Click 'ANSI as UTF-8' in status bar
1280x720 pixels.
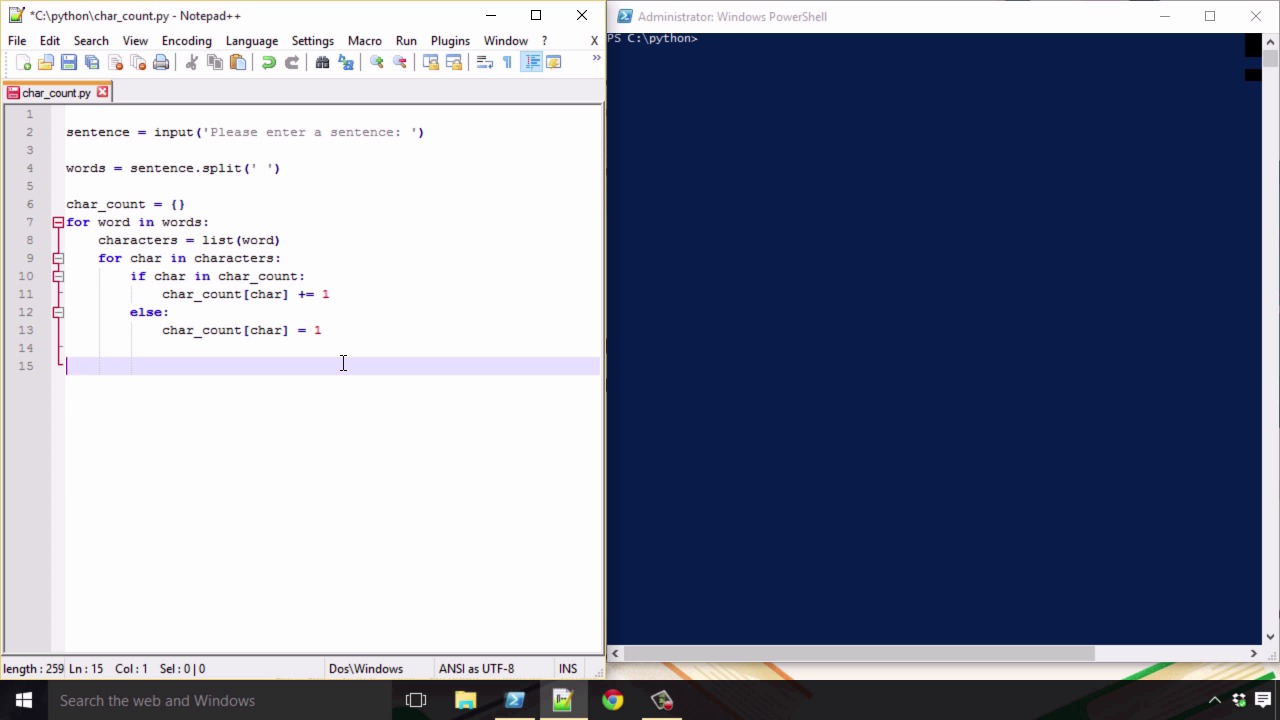pyautogui.click(x=476, y=669)
